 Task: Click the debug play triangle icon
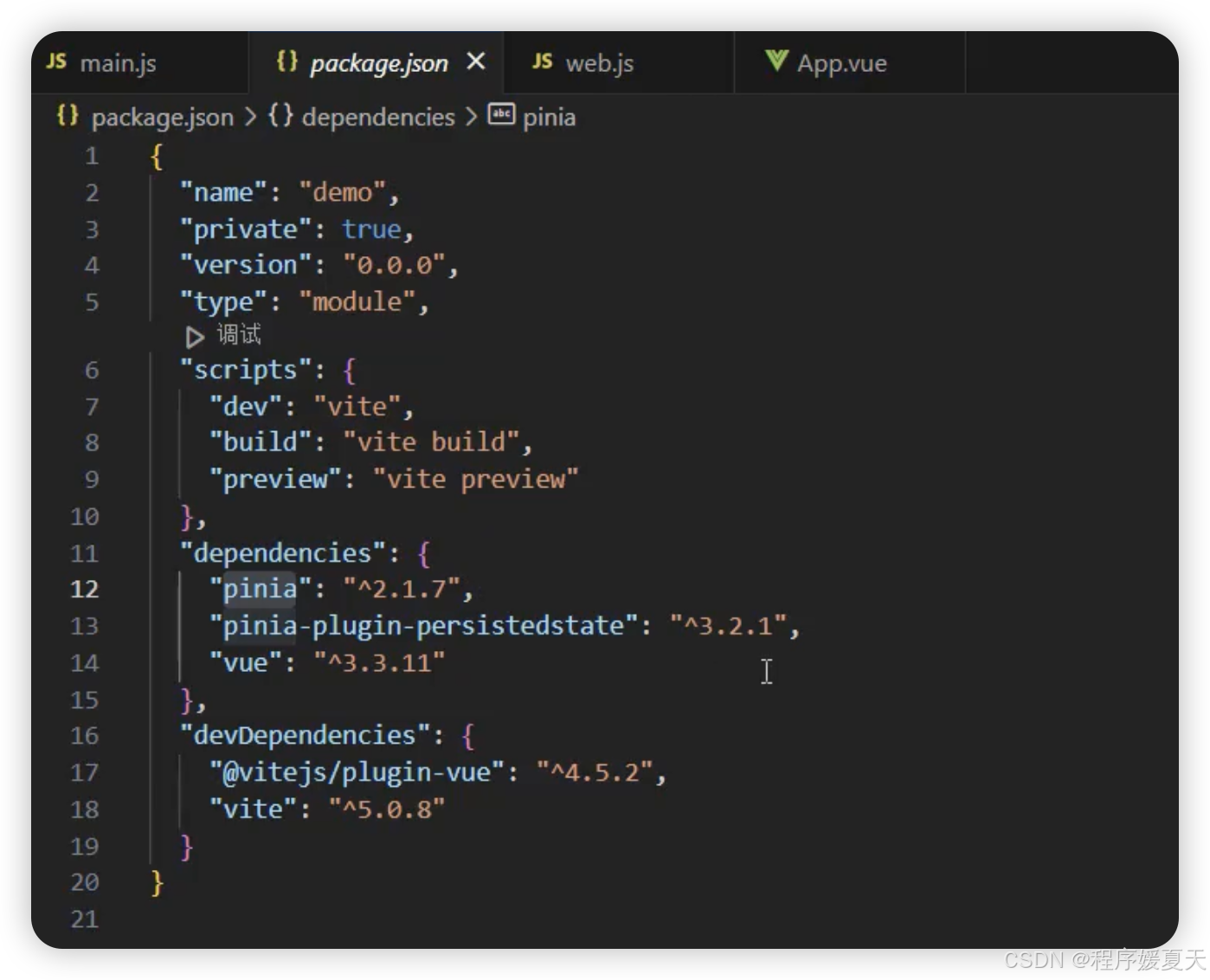coord(195,337)
